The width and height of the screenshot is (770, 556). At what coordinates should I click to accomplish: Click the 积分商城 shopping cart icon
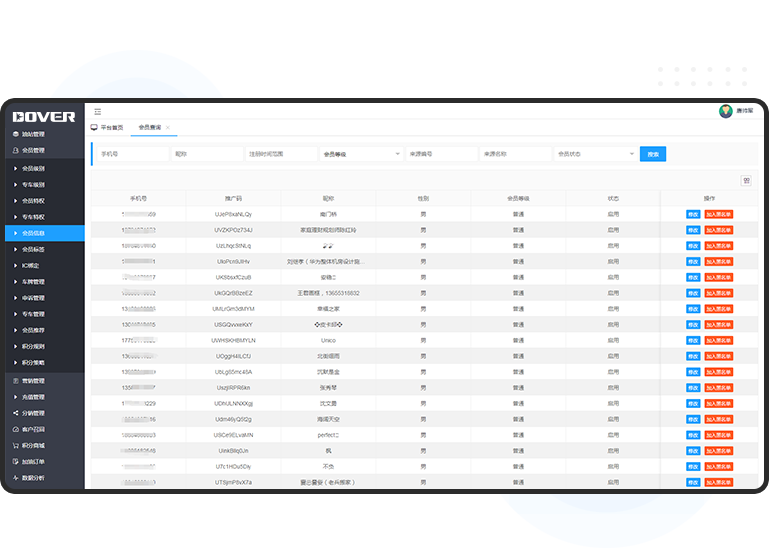click(x=15, y=445)
